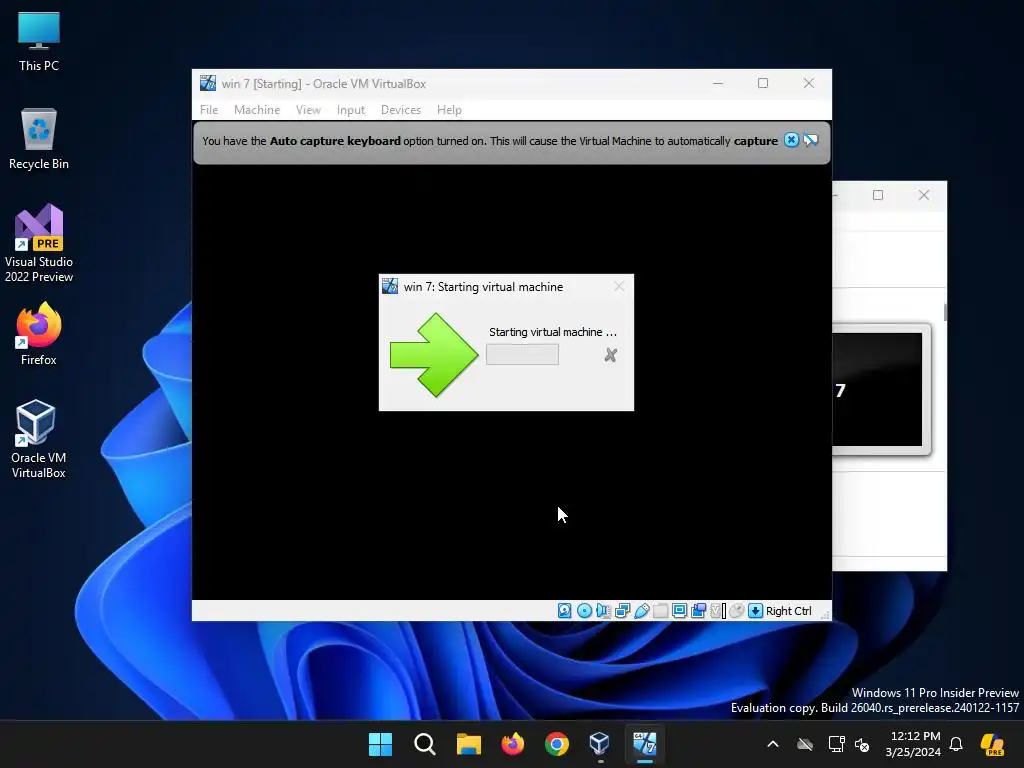Open the Machine menu
The image size is (1024, 768).
tap(257, 110)
